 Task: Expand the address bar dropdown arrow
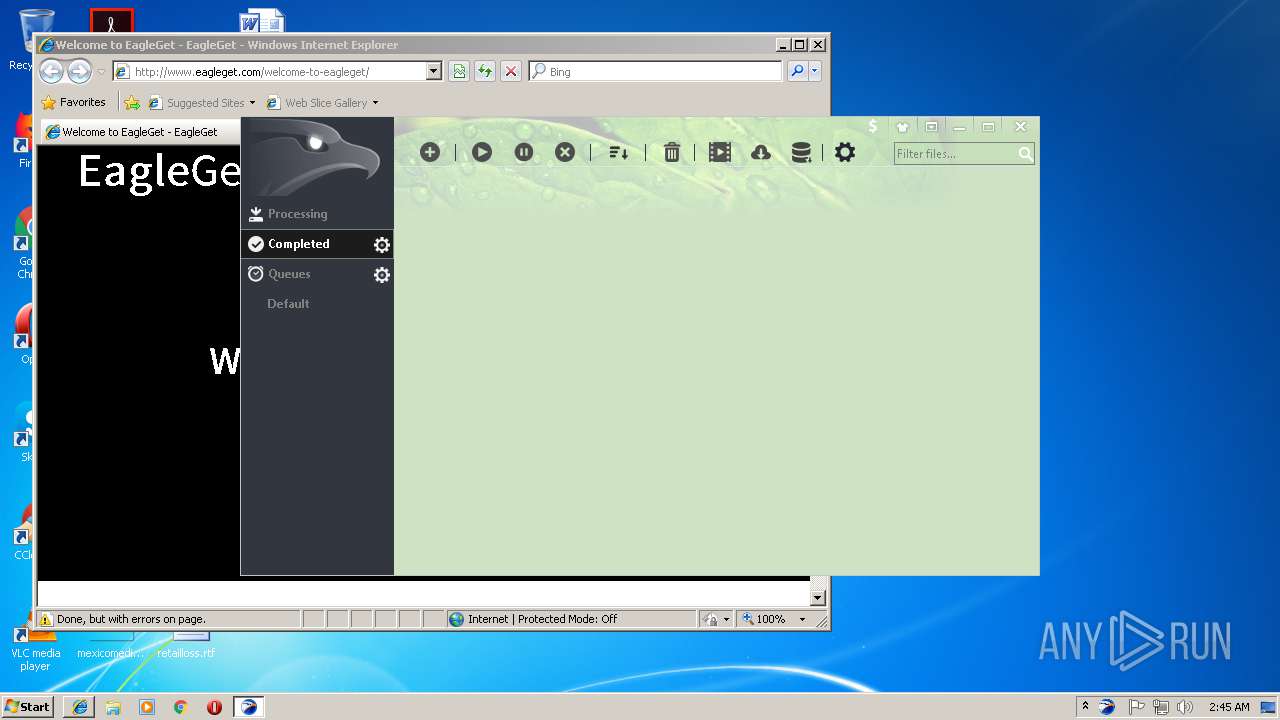click(433, 71)
